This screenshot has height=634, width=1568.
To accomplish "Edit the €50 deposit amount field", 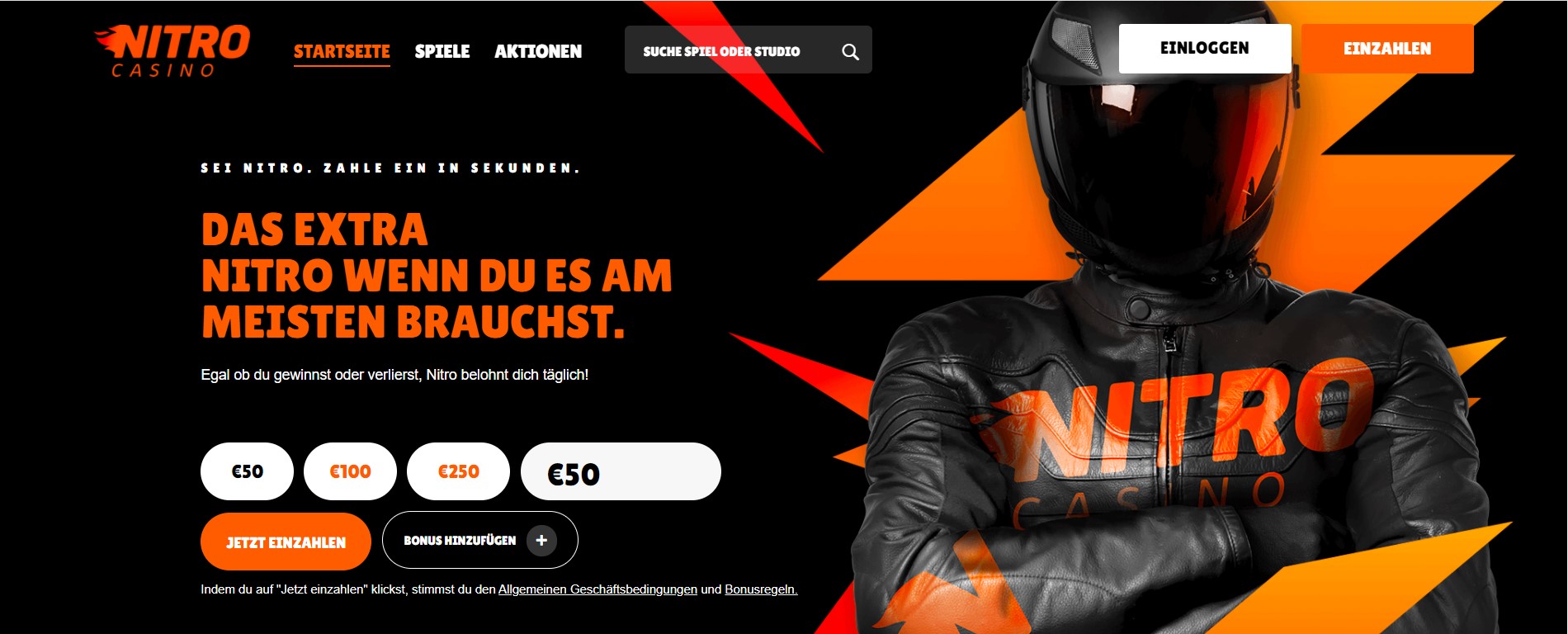I will coord(621,471).
